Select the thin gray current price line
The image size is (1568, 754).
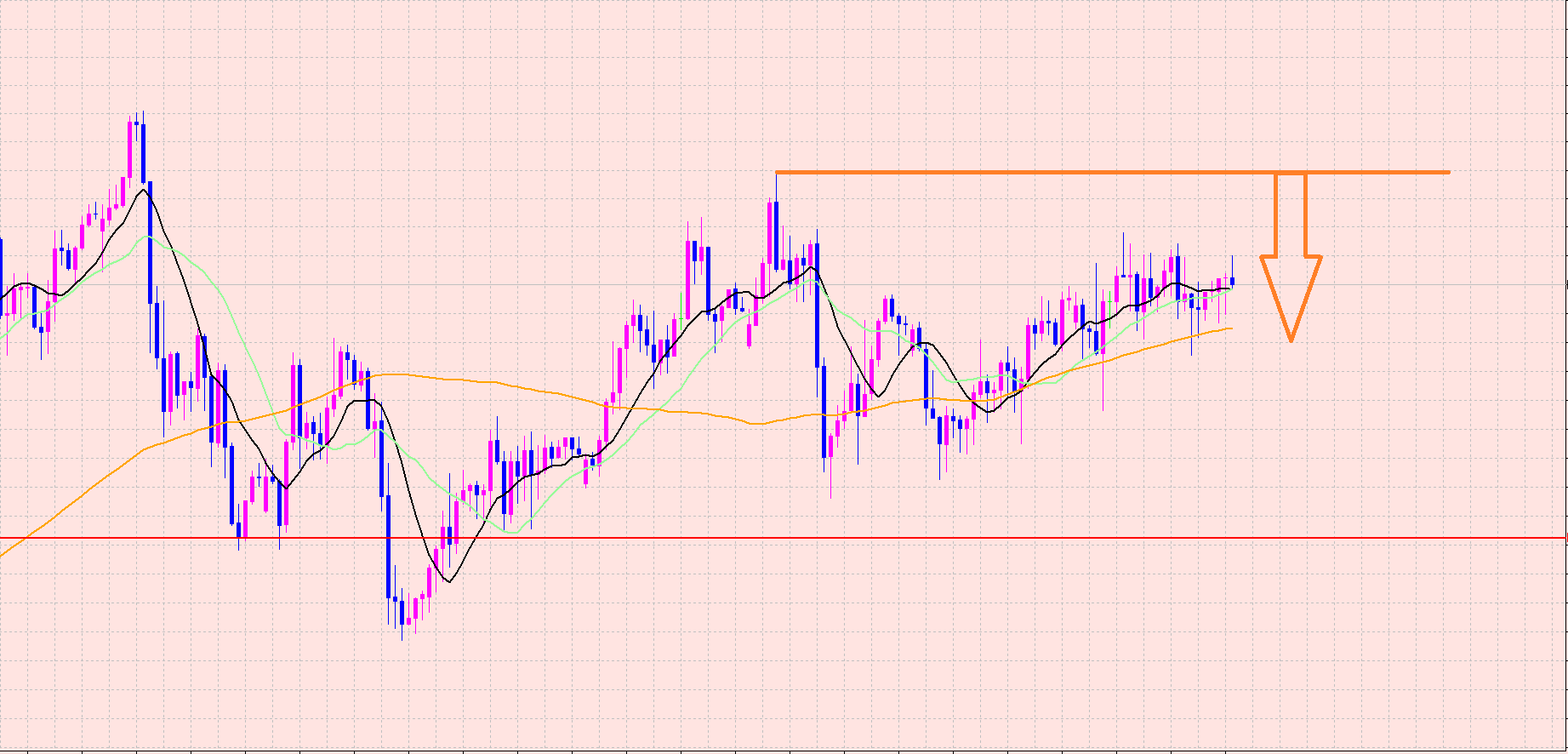click(x=1404, y=284)
